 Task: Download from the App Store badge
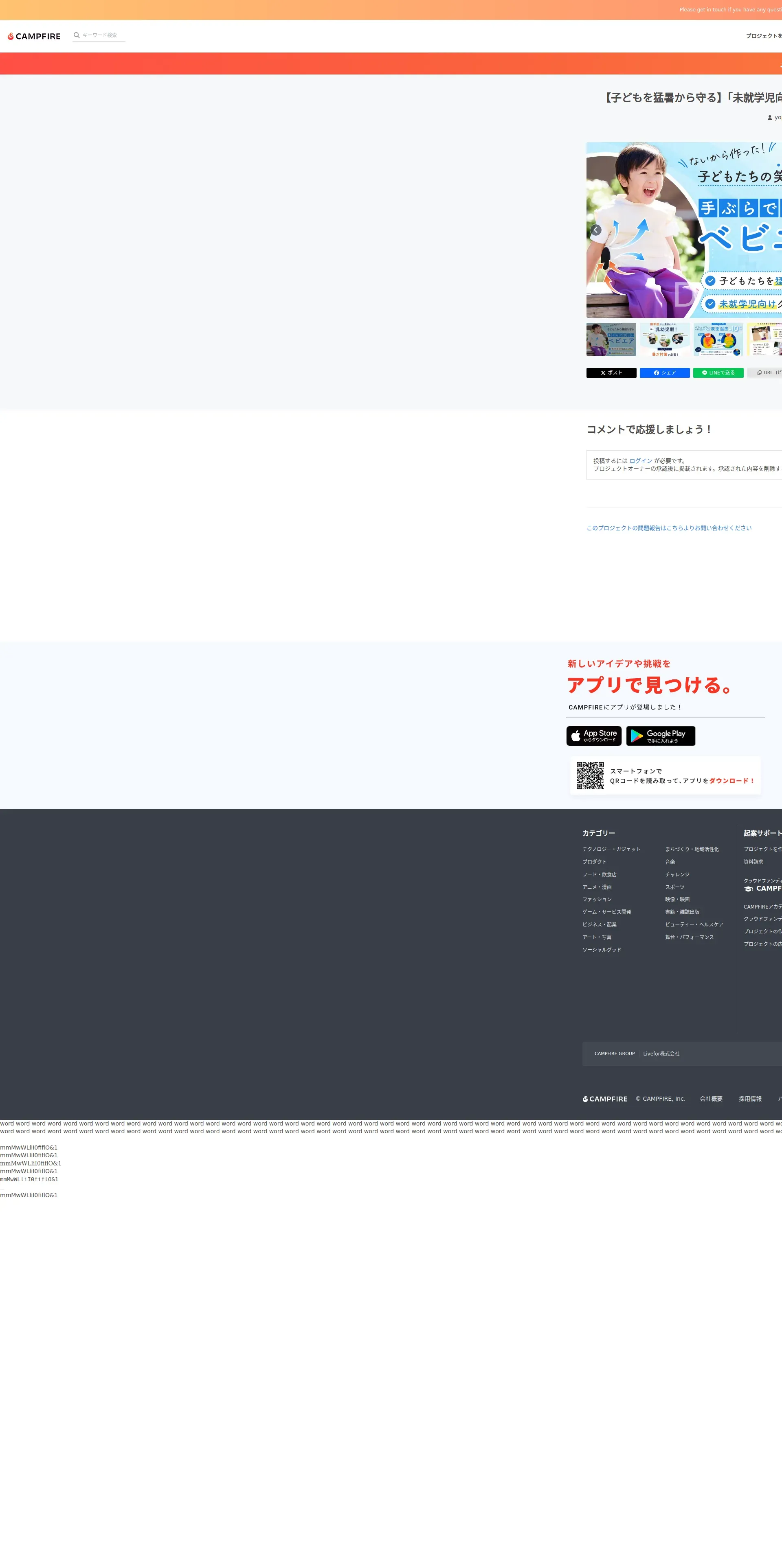pos(594,736)
